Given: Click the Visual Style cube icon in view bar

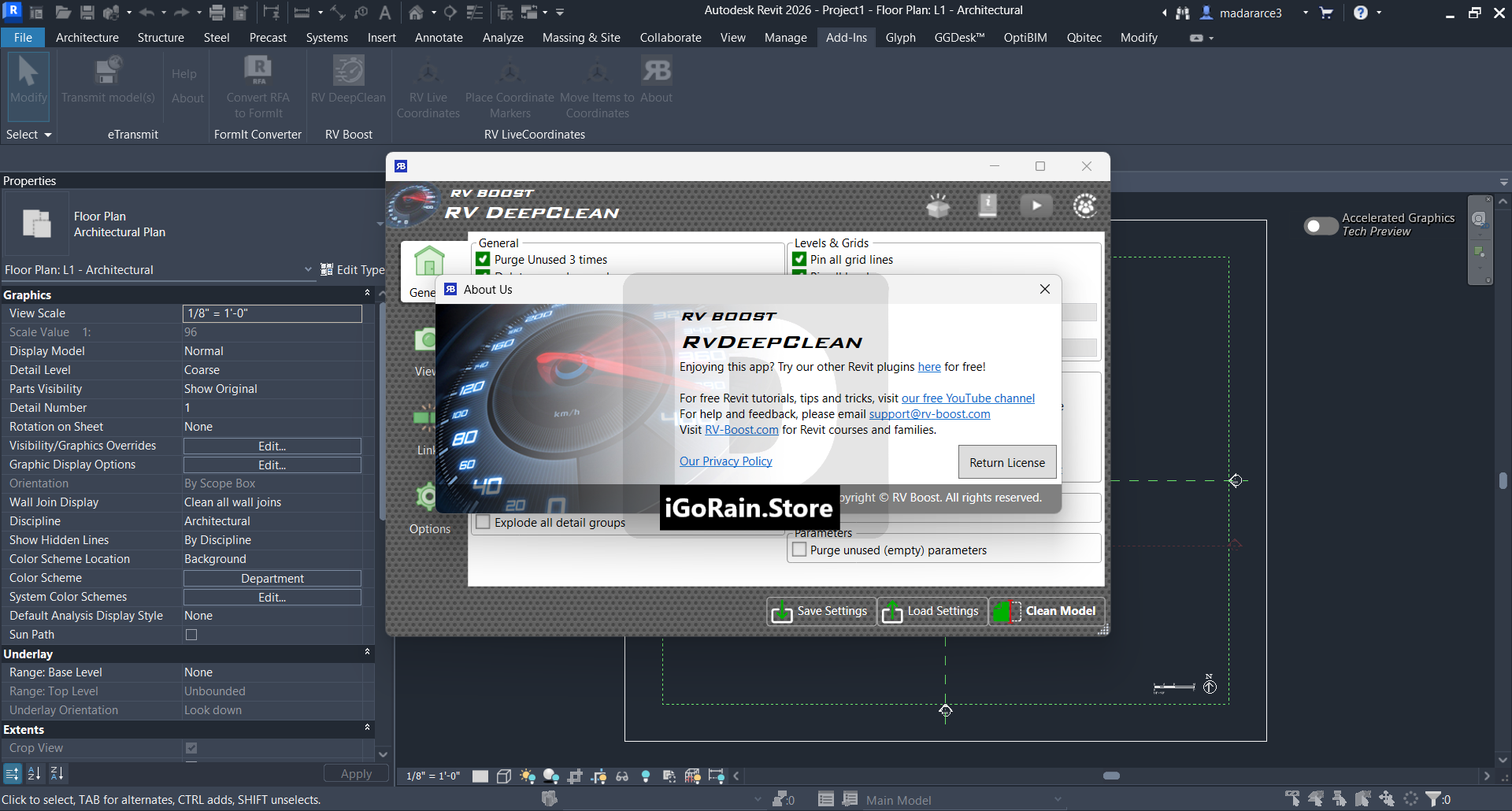Looking at the screenshot, I should (x=504, y=776).
